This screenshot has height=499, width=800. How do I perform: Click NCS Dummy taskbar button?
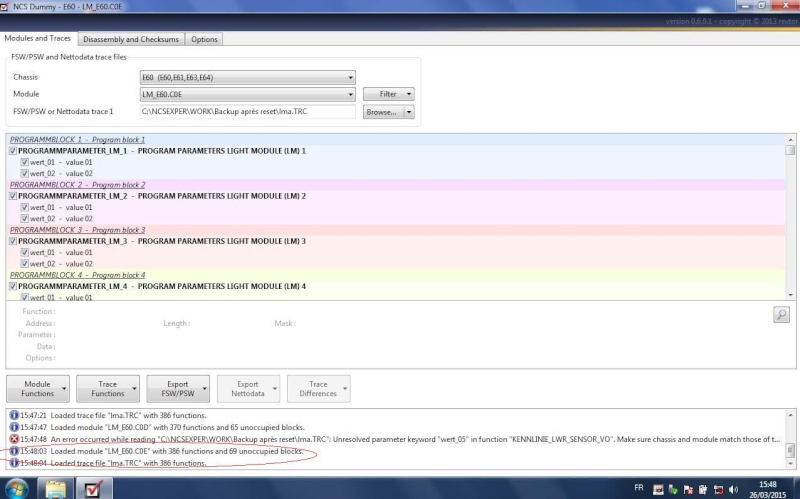click(94, 488)
